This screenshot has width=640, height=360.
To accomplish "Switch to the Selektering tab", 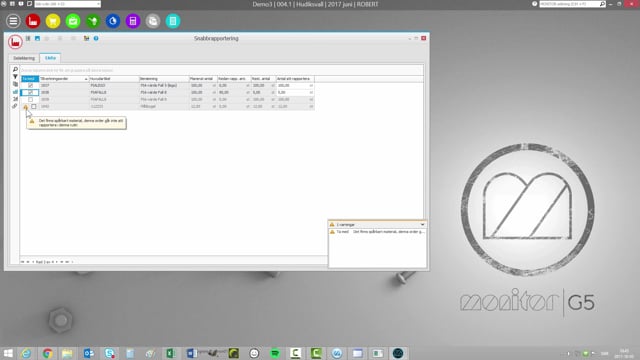I will point(24,58).
